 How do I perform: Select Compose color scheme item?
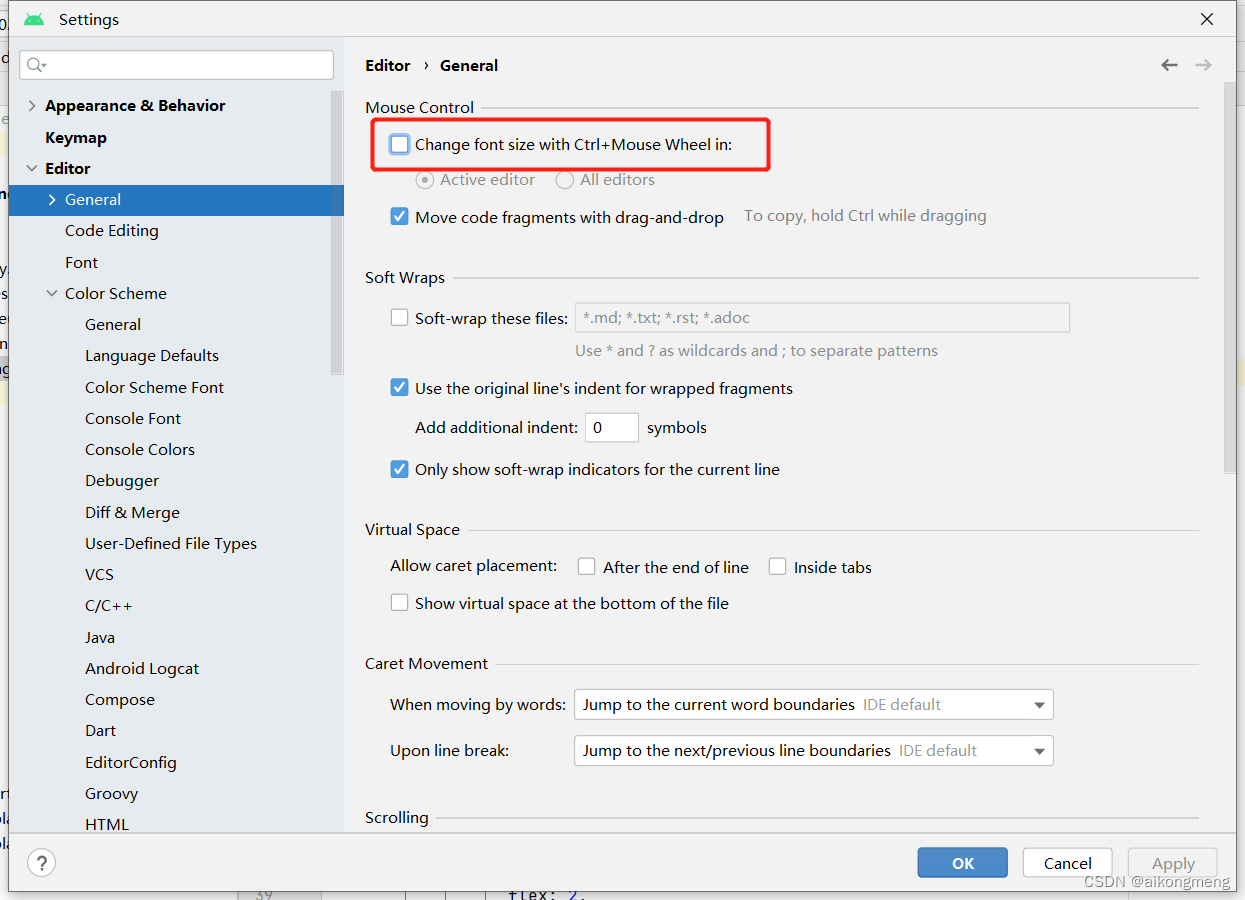pos(120,700)
